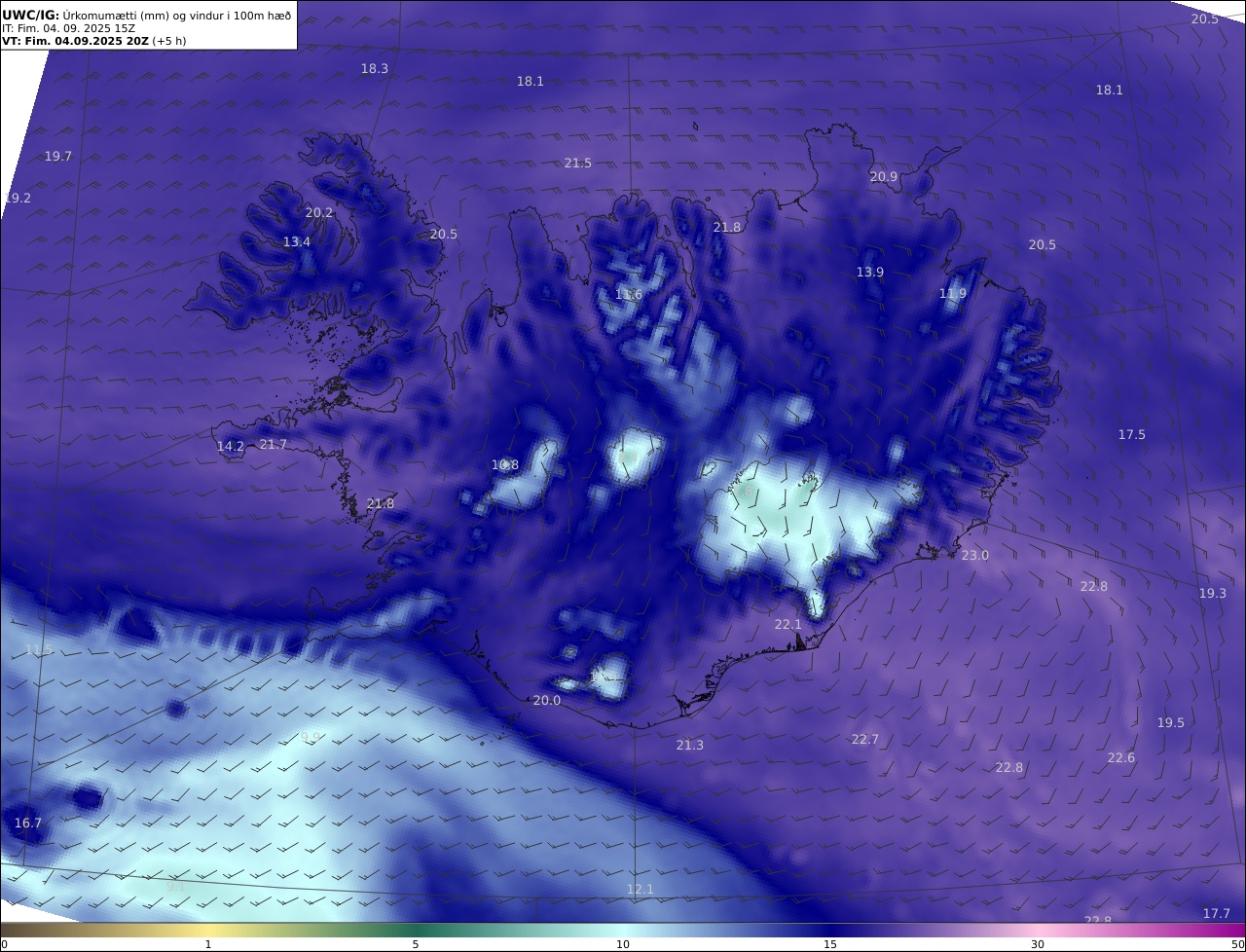Click the 20.2 value label
Image resolution: width=1246 pixels, height=952 pixels.
pos(319,213)
